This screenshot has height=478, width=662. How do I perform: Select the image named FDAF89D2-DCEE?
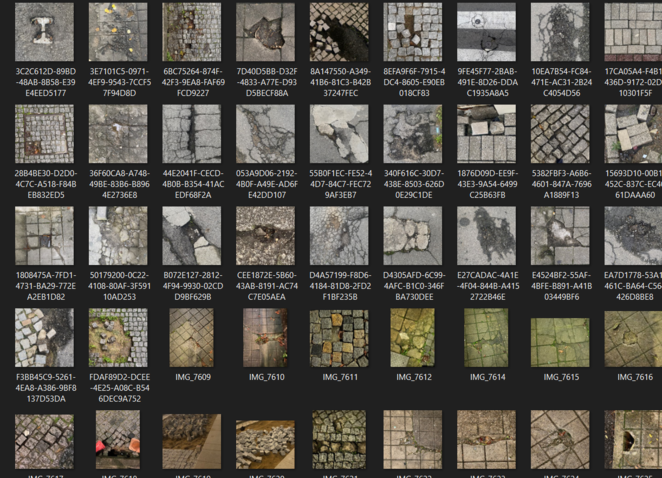point(118,337)
